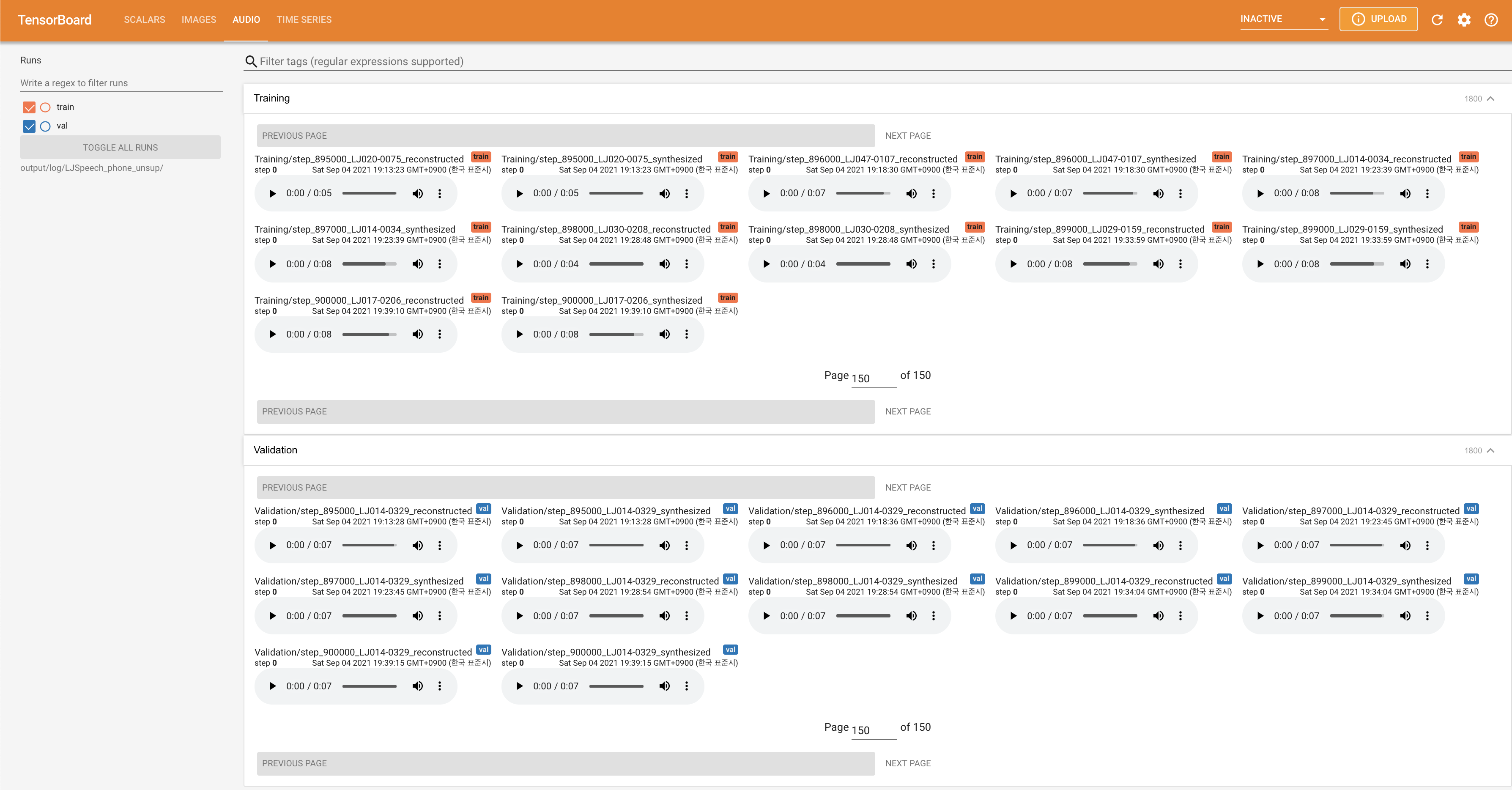This screenshot has height=790, width=1512.
Task: Click the UPLOAD button
Action: 1378,19
